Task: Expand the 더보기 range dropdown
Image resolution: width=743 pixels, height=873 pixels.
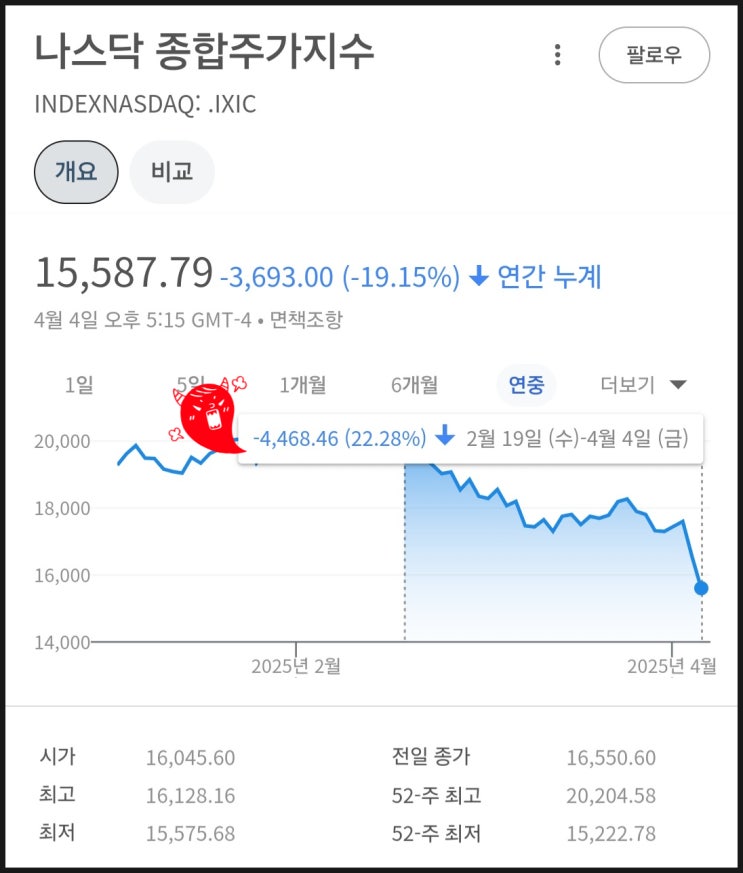Action: 643,385
